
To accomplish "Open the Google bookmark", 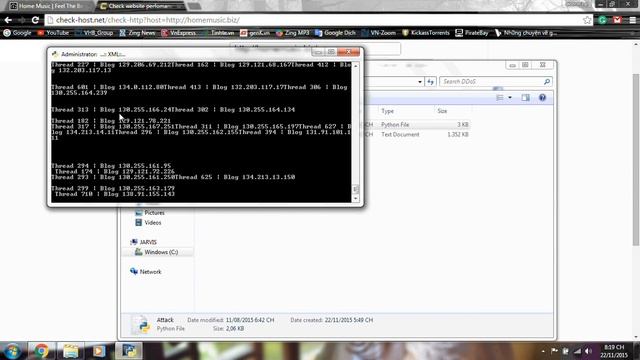I will click(x=18, y=33).
